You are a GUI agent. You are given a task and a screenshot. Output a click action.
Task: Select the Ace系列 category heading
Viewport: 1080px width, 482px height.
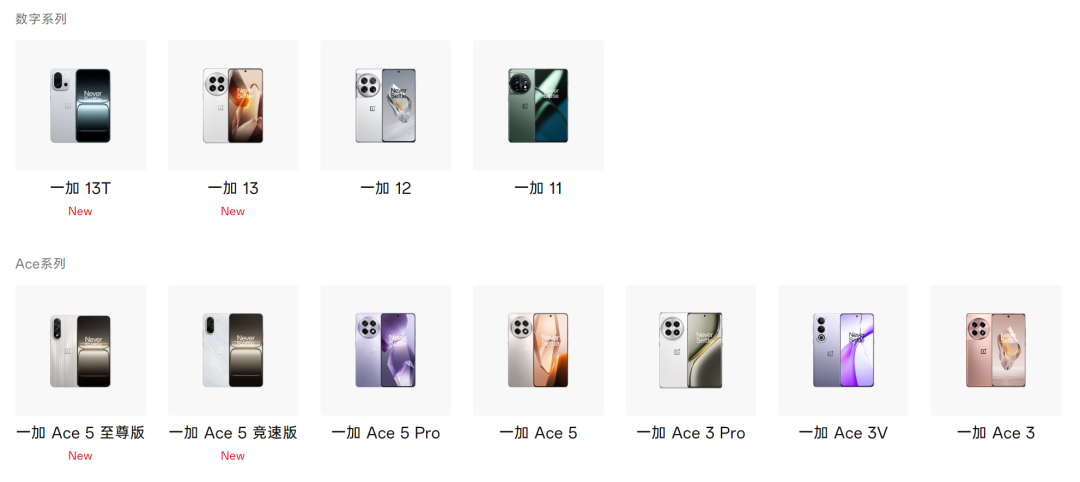[41, 264]
